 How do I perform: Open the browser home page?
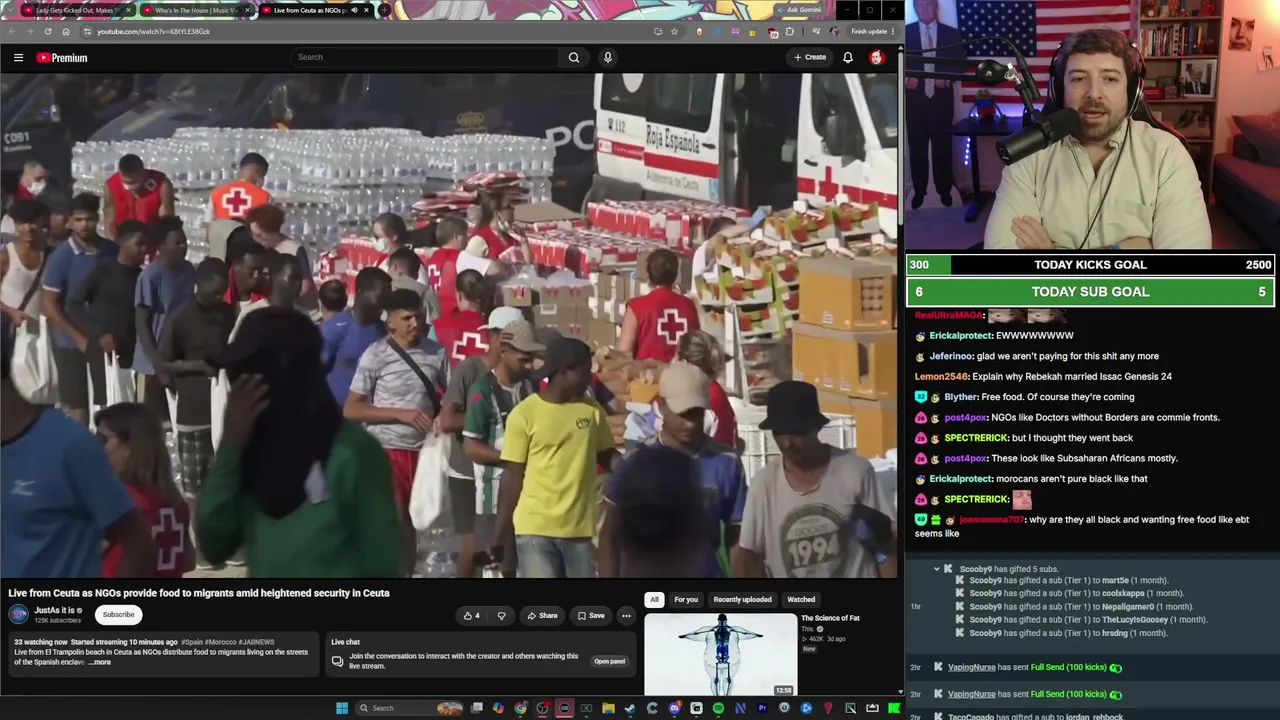click(x=66, y=31)
